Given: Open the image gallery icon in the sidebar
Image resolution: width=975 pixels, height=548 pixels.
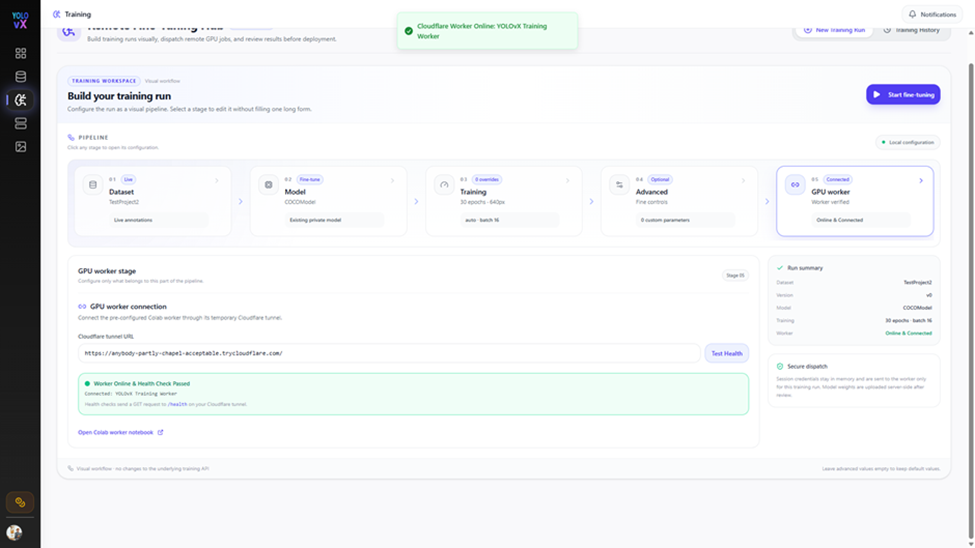Looking at the screenshot, I should [x=21, y=147].
